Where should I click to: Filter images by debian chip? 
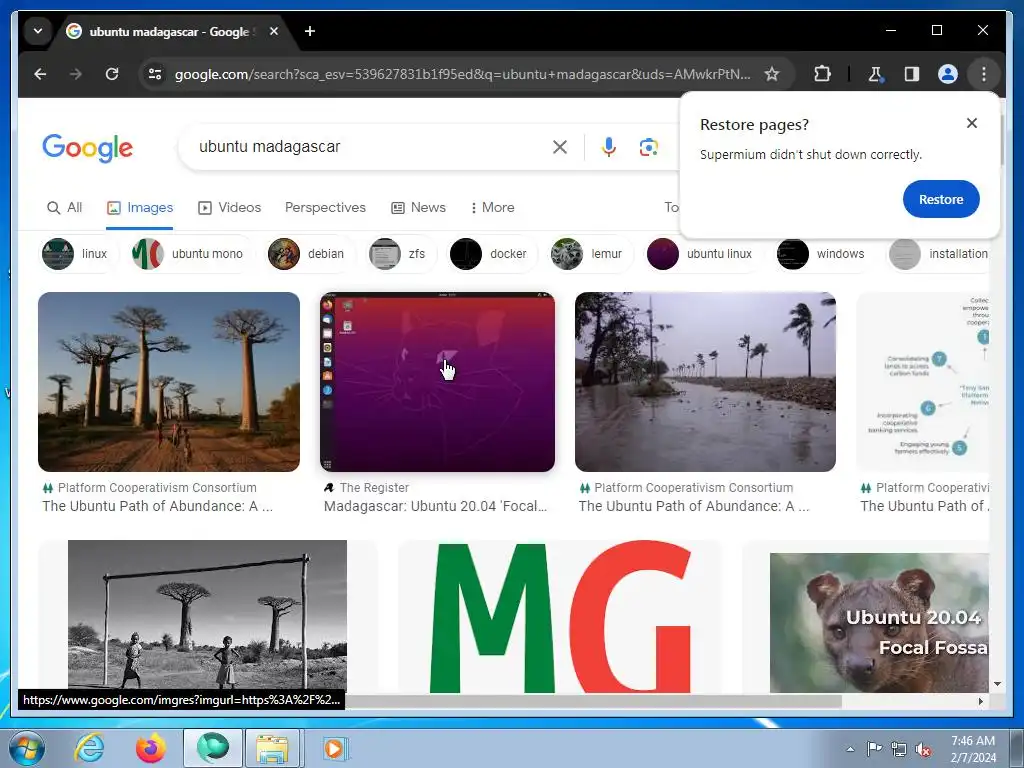[309, 254]
